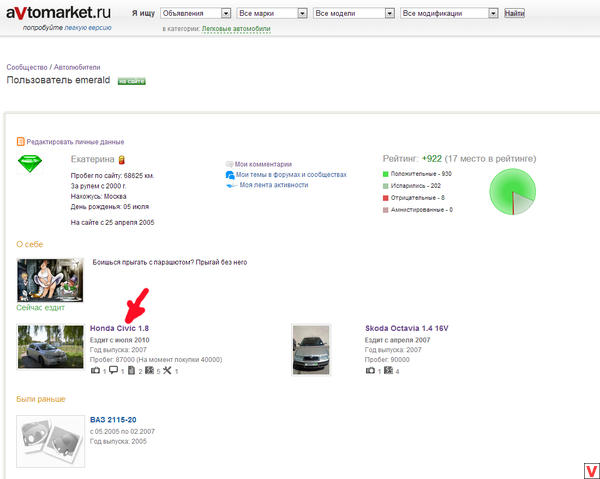
Task: Click the text 'Пробег по сайту: 68625 км.'
Action: [112, 176]
